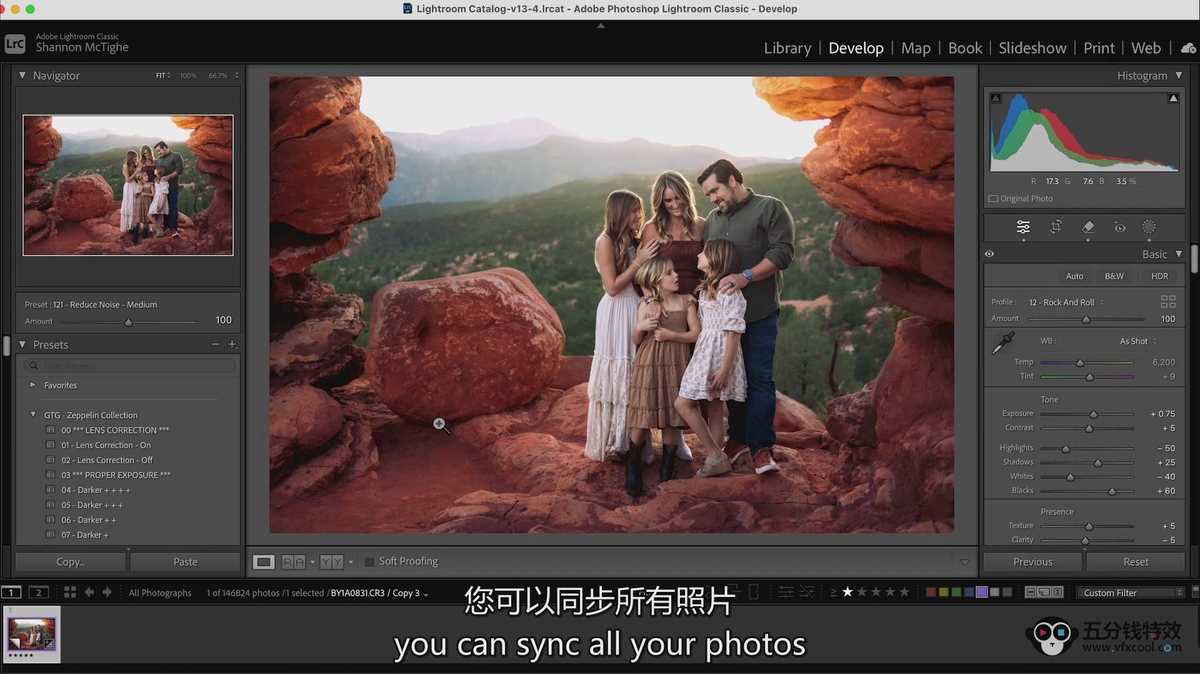
Task: Select the Edit sliders tool icon
Action: (x=1023, y=227)
